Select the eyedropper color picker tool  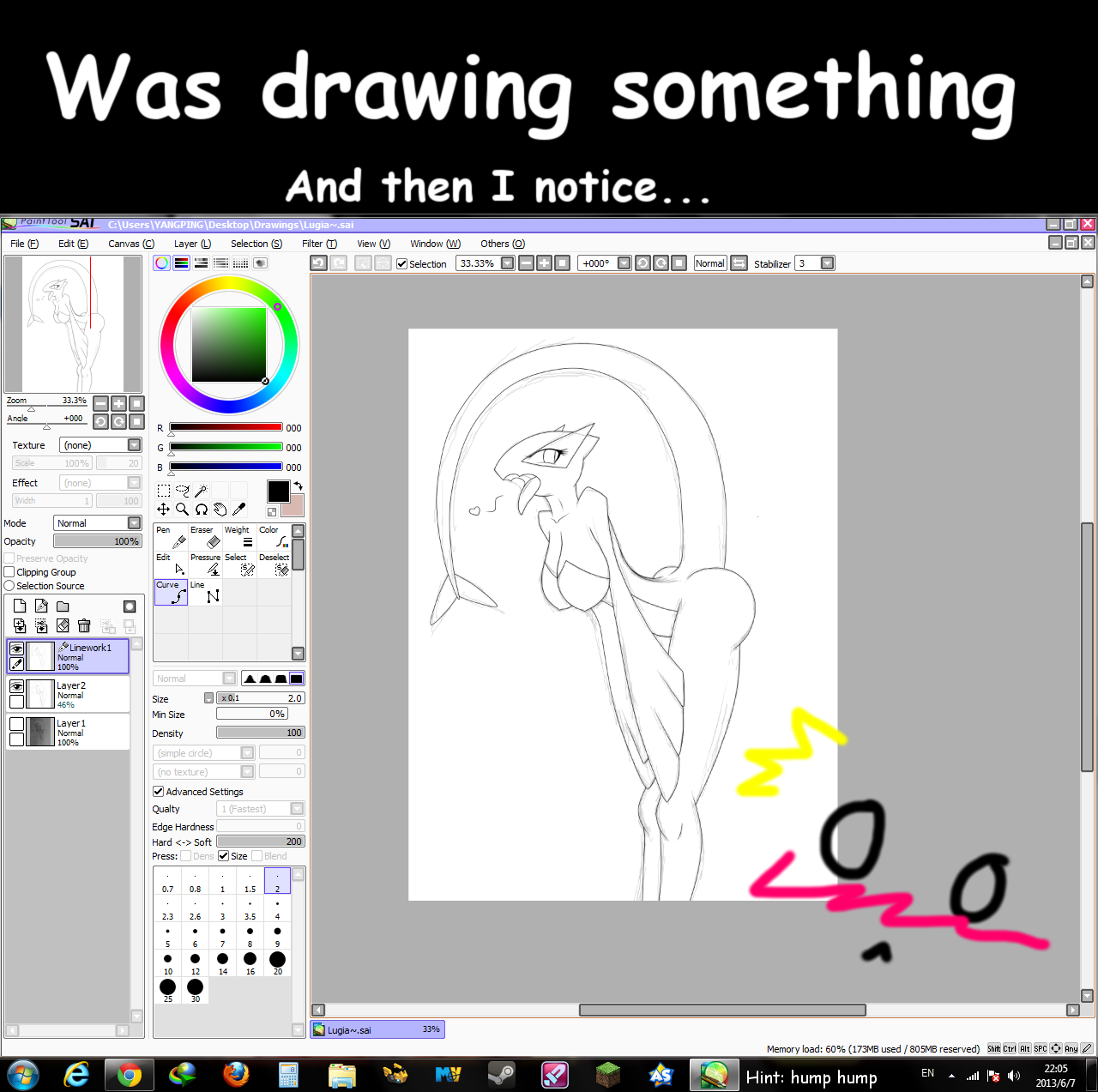239,510
